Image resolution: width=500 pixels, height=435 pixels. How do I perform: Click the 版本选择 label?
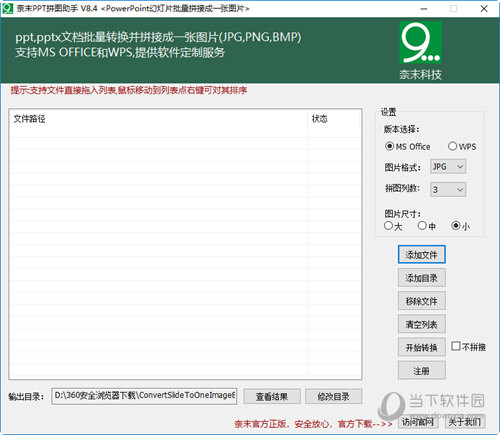click(401, 129)
